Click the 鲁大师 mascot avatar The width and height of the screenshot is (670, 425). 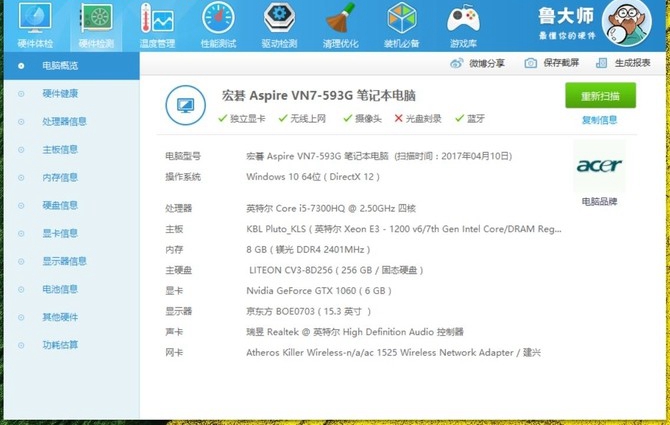click(627, 23)
